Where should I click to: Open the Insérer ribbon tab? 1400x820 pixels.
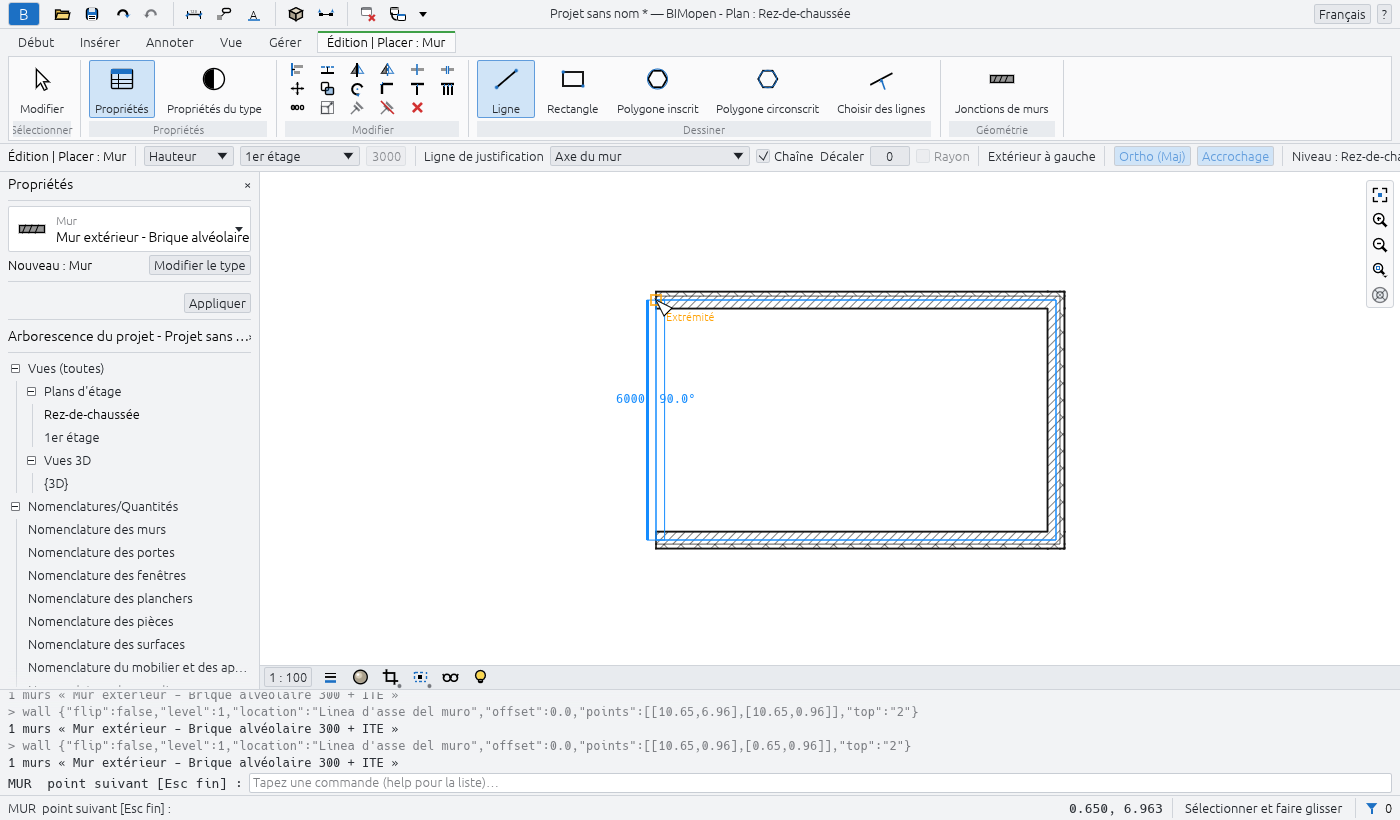tap(100, 43)
